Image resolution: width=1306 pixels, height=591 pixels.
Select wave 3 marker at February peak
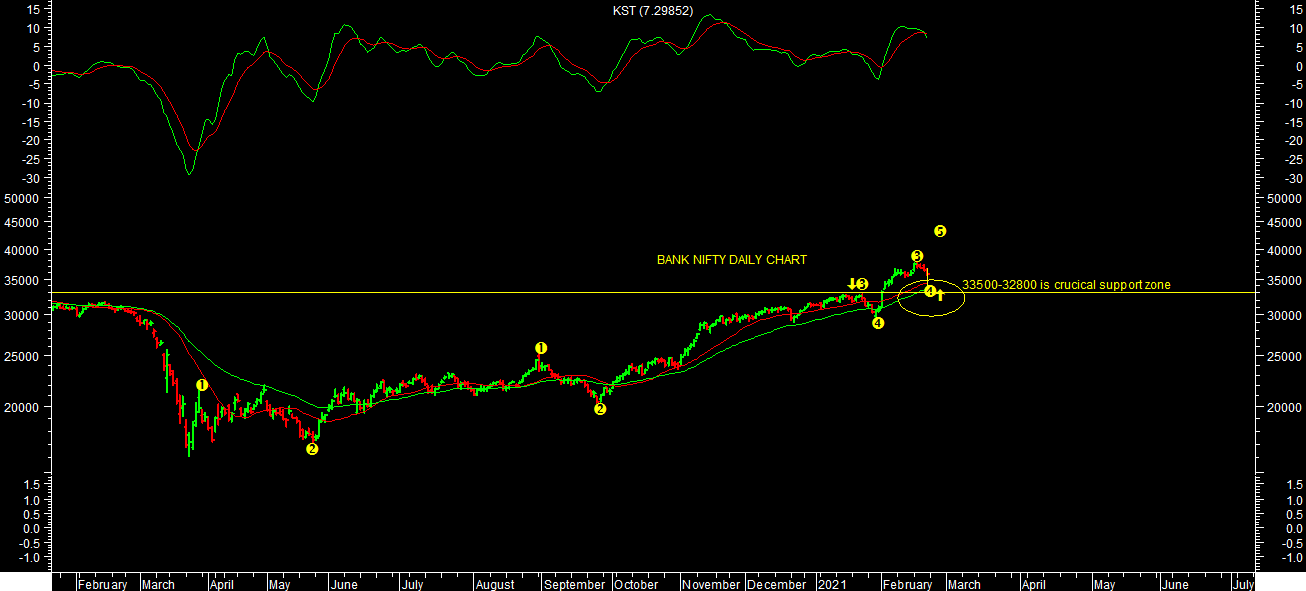point(916,256)
